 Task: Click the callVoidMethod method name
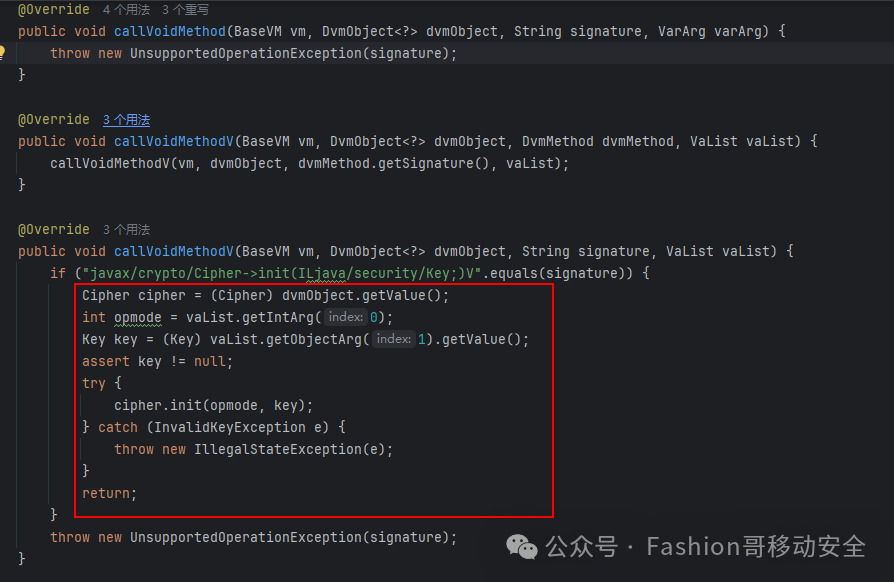[170, 31]
